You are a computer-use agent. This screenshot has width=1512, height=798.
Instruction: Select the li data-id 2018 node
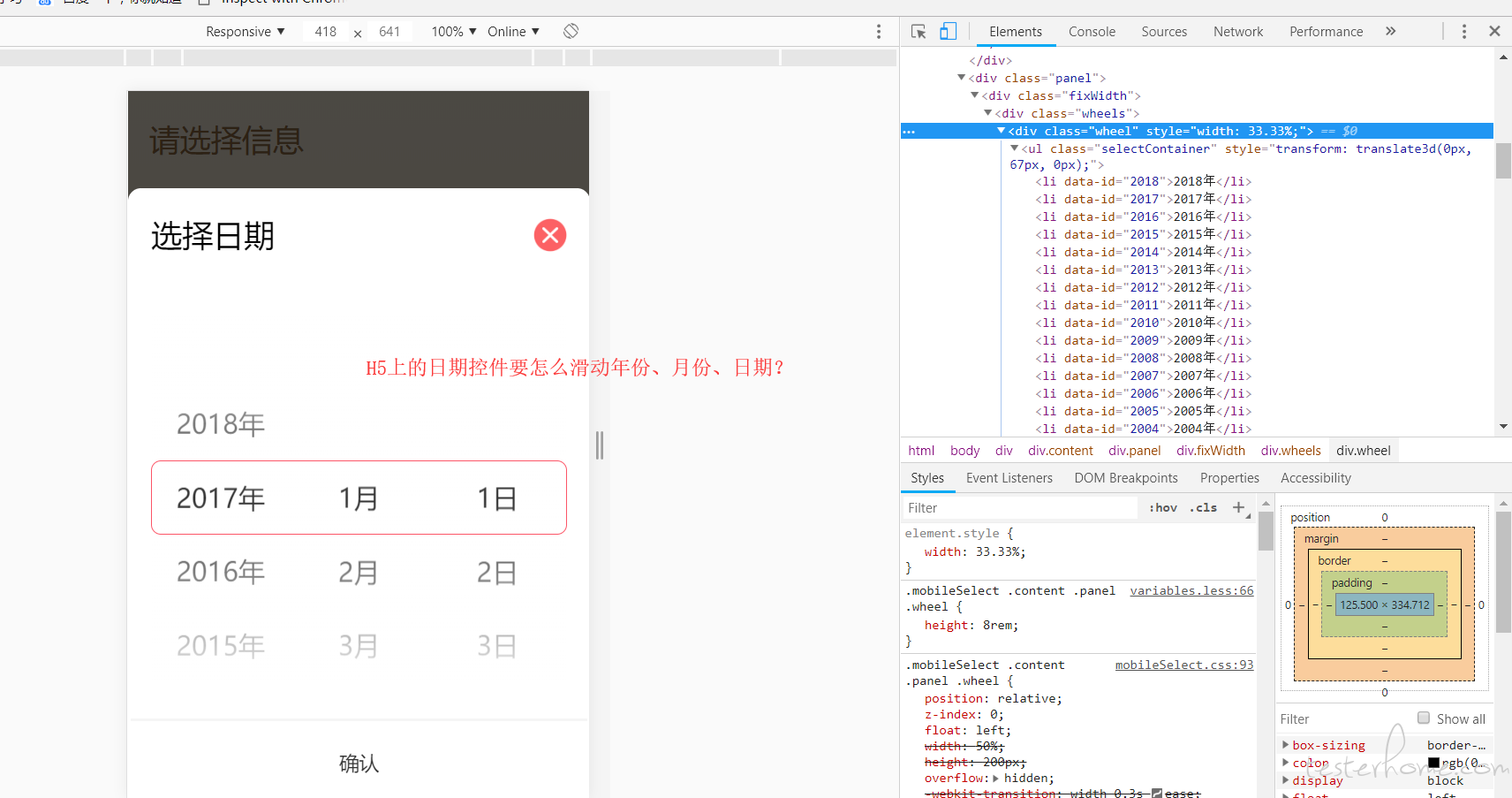click(1144, 181)
